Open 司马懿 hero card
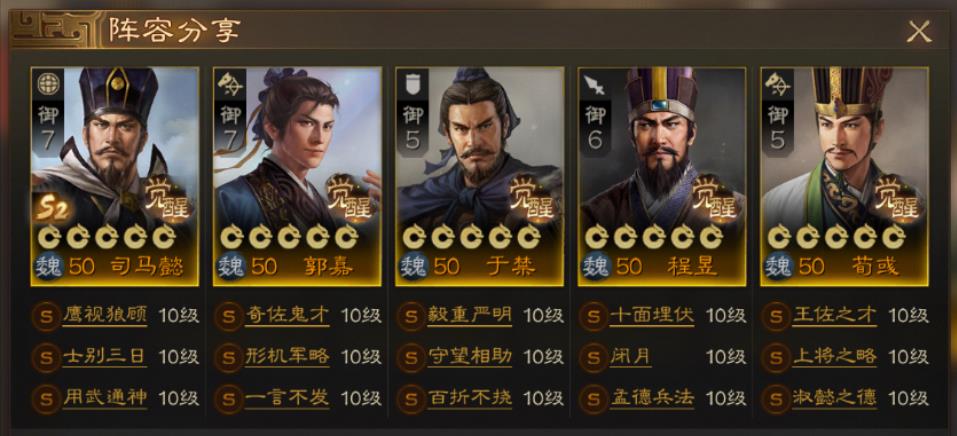 coord(115,176)
